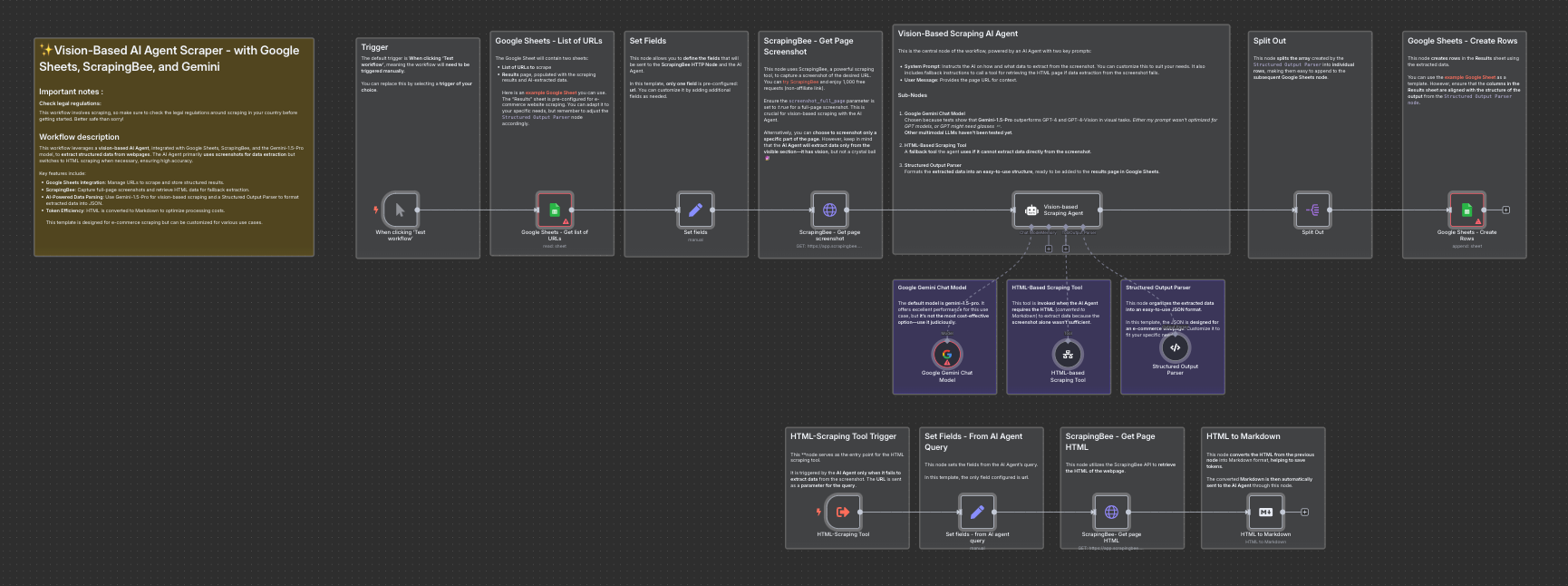The height and width of the screenshot is (586, 1568).
Task: Click the 'HTML-Based Scraping Tool' purple note heading
Action: click(1047, 288)
